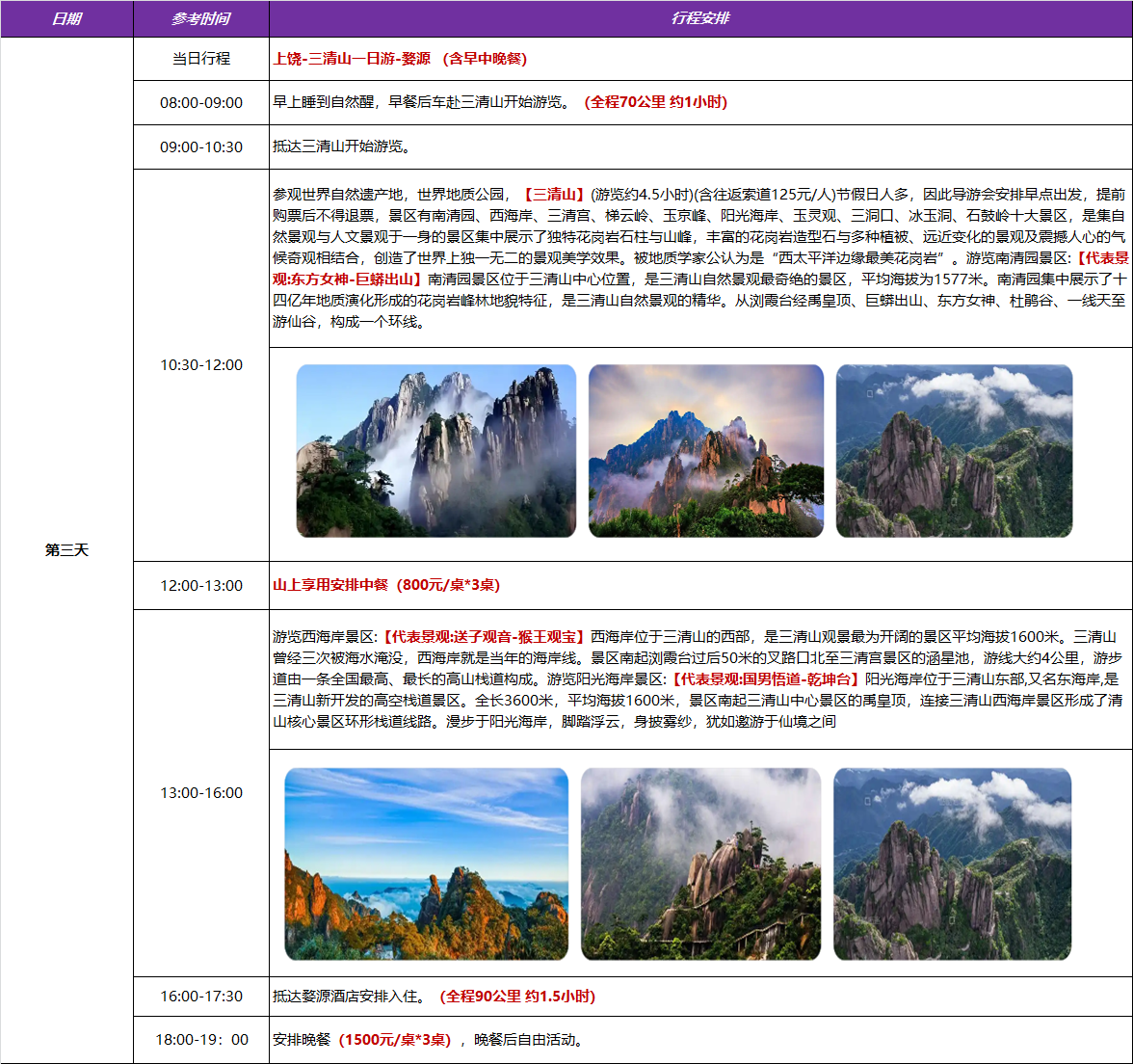This screenshot has width=1133, height=1064.
Task: Select the 09:00-10:30 time cell
Action: [200, 147]
